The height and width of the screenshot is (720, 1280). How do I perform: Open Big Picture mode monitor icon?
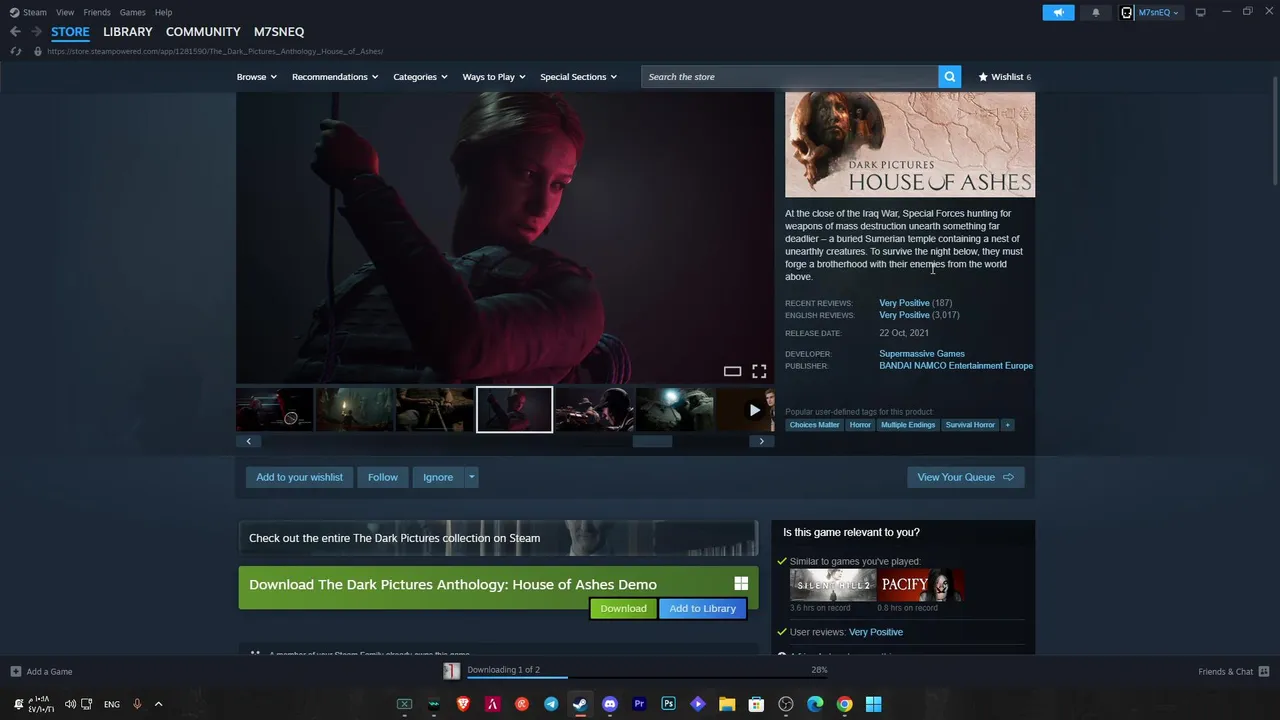coord(1200,12)
